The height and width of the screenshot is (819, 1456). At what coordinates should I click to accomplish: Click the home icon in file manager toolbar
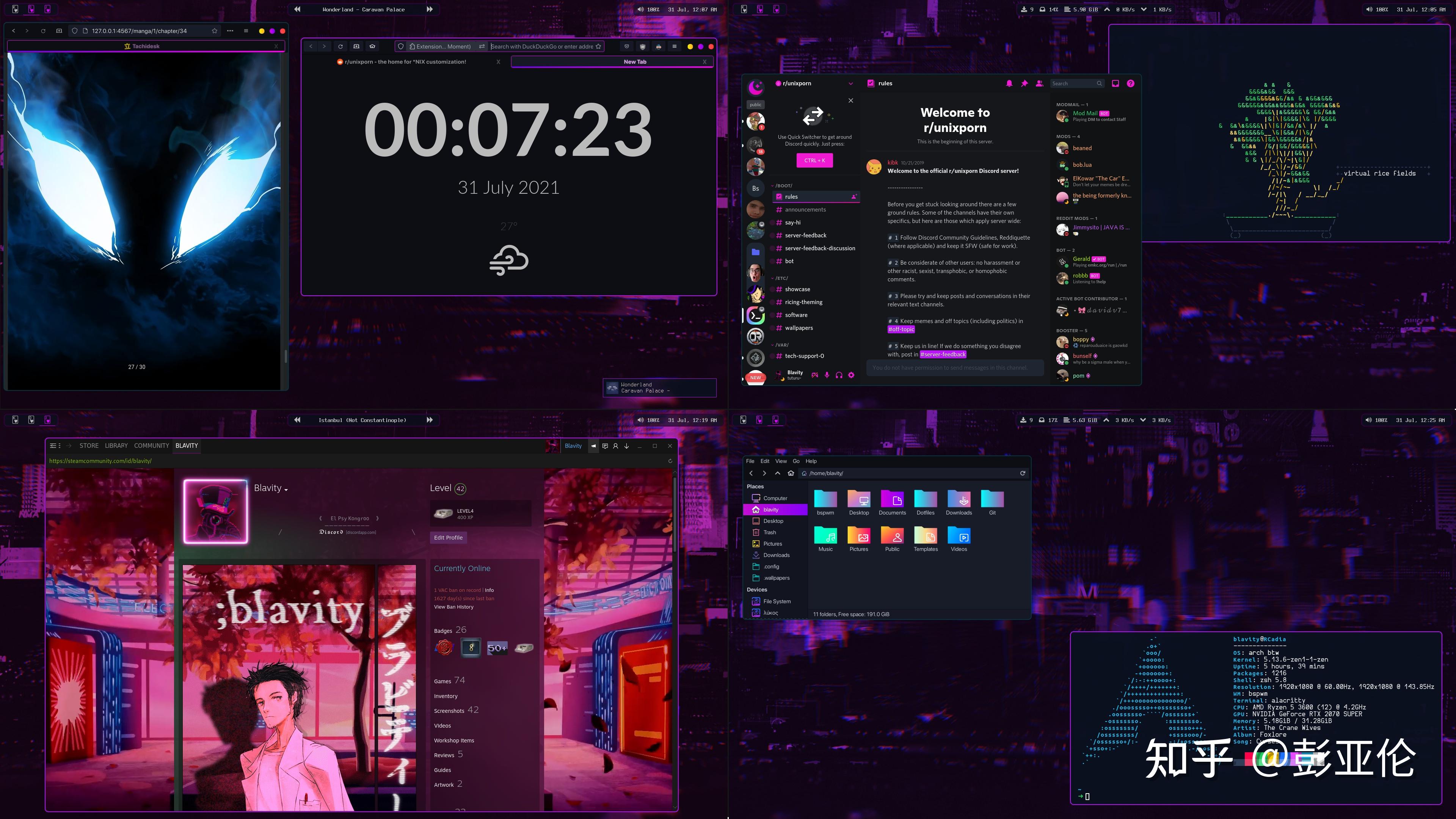(x=791, y=473)
